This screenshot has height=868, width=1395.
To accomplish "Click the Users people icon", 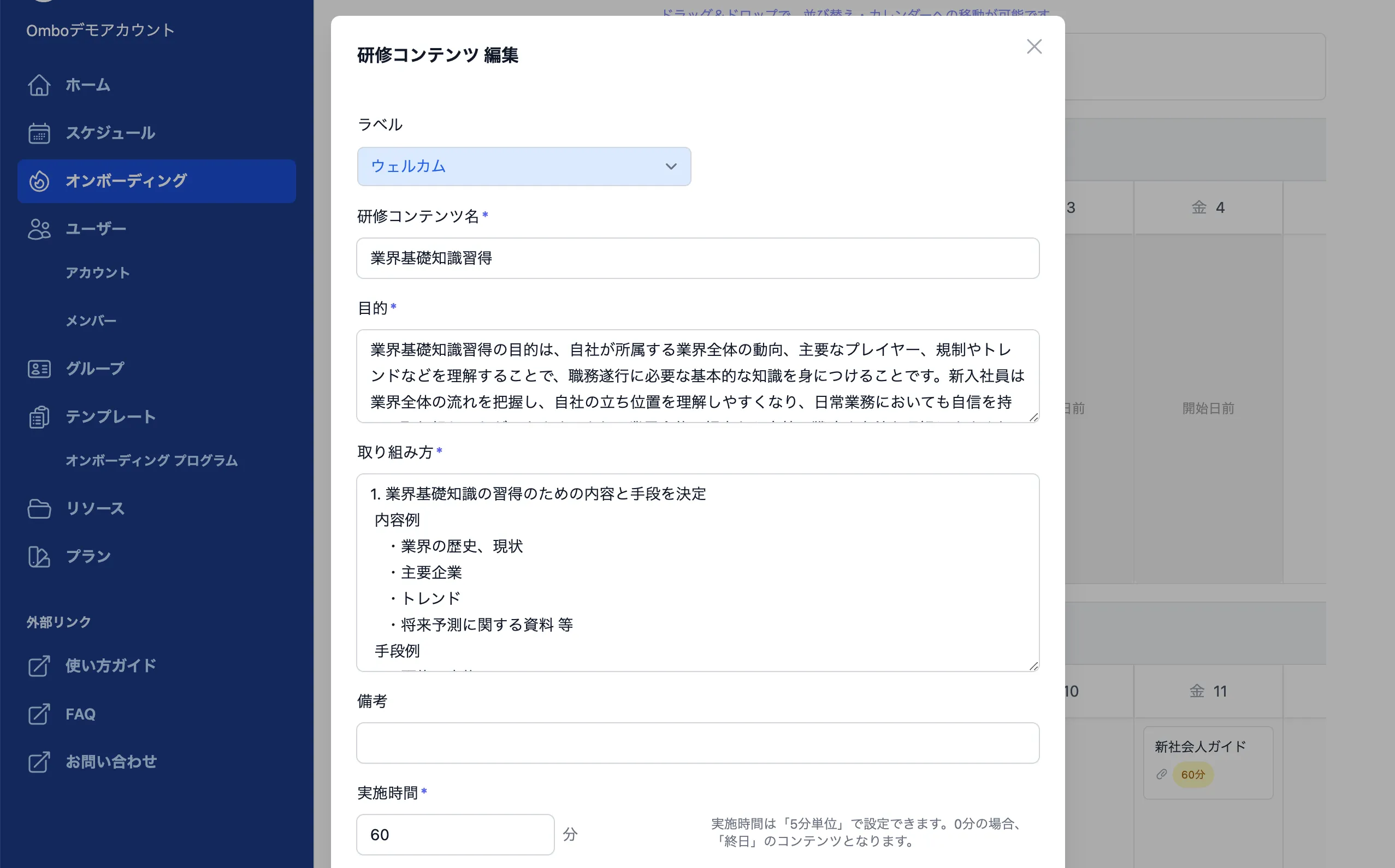I will [x=39, y=229].
